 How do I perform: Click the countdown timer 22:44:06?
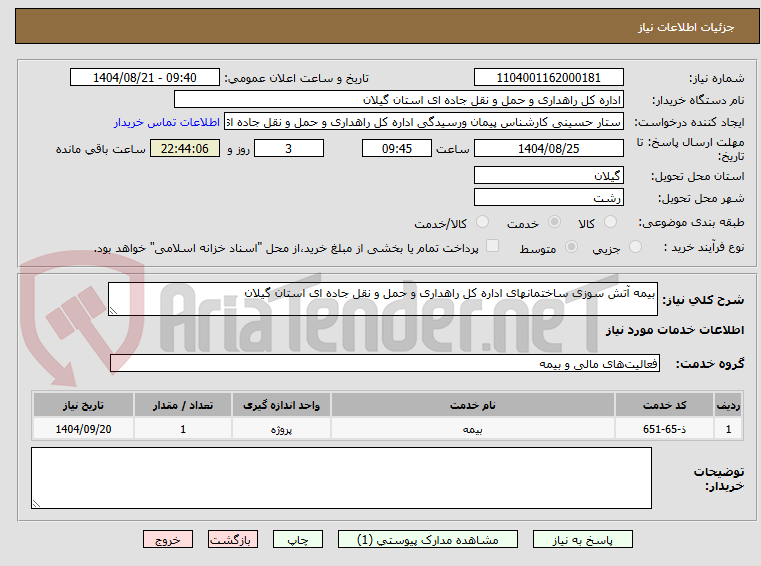point(184,149)
